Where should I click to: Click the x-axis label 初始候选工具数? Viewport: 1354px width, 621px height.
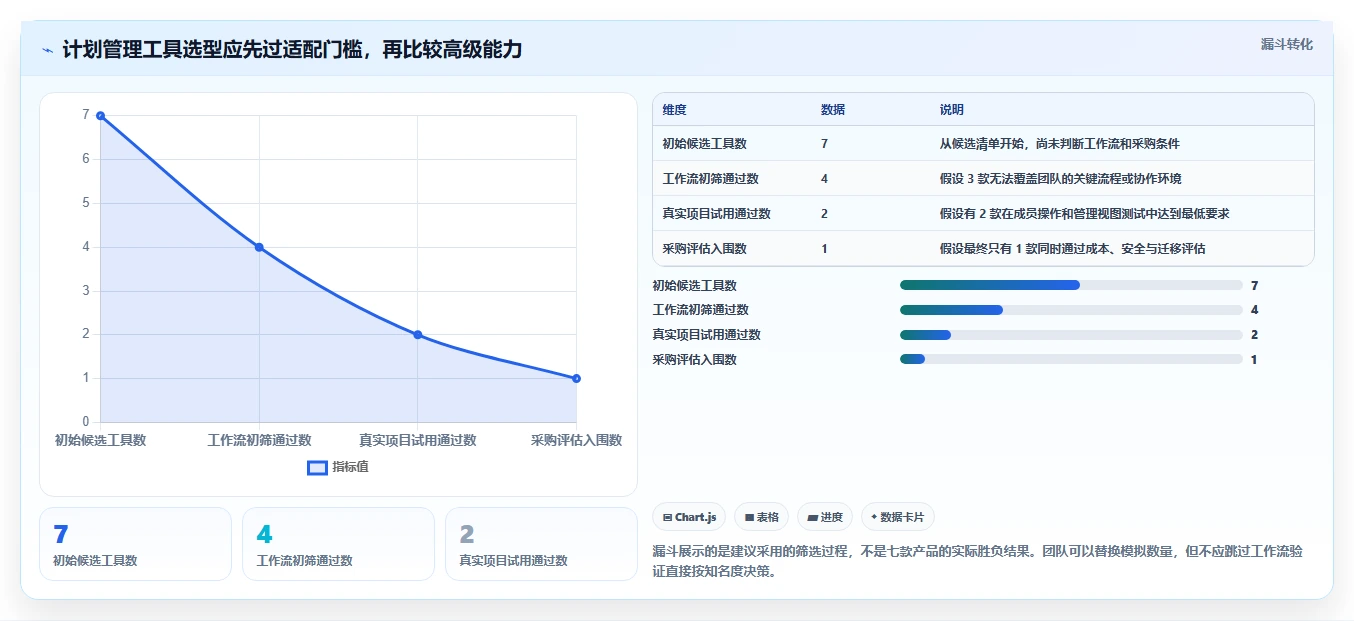pyautogui.click(x=100, y=440)
